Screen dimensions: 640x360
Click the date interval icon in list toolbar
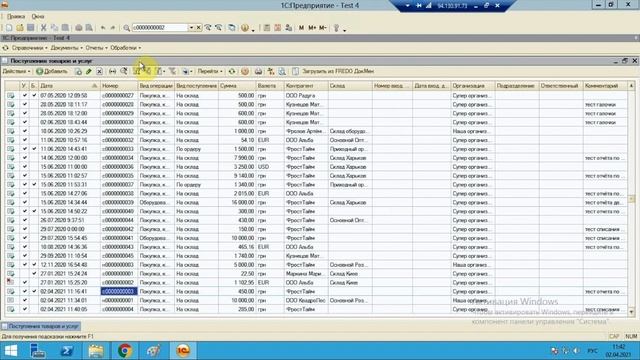[x=112, y=71]
